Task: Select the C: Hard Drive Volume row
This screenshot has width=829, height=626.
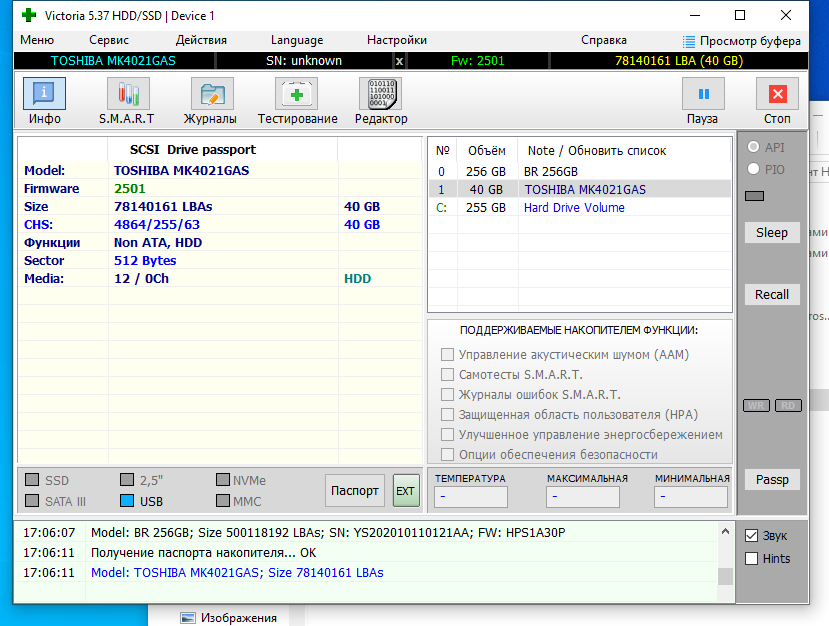Action: (579, 207)
